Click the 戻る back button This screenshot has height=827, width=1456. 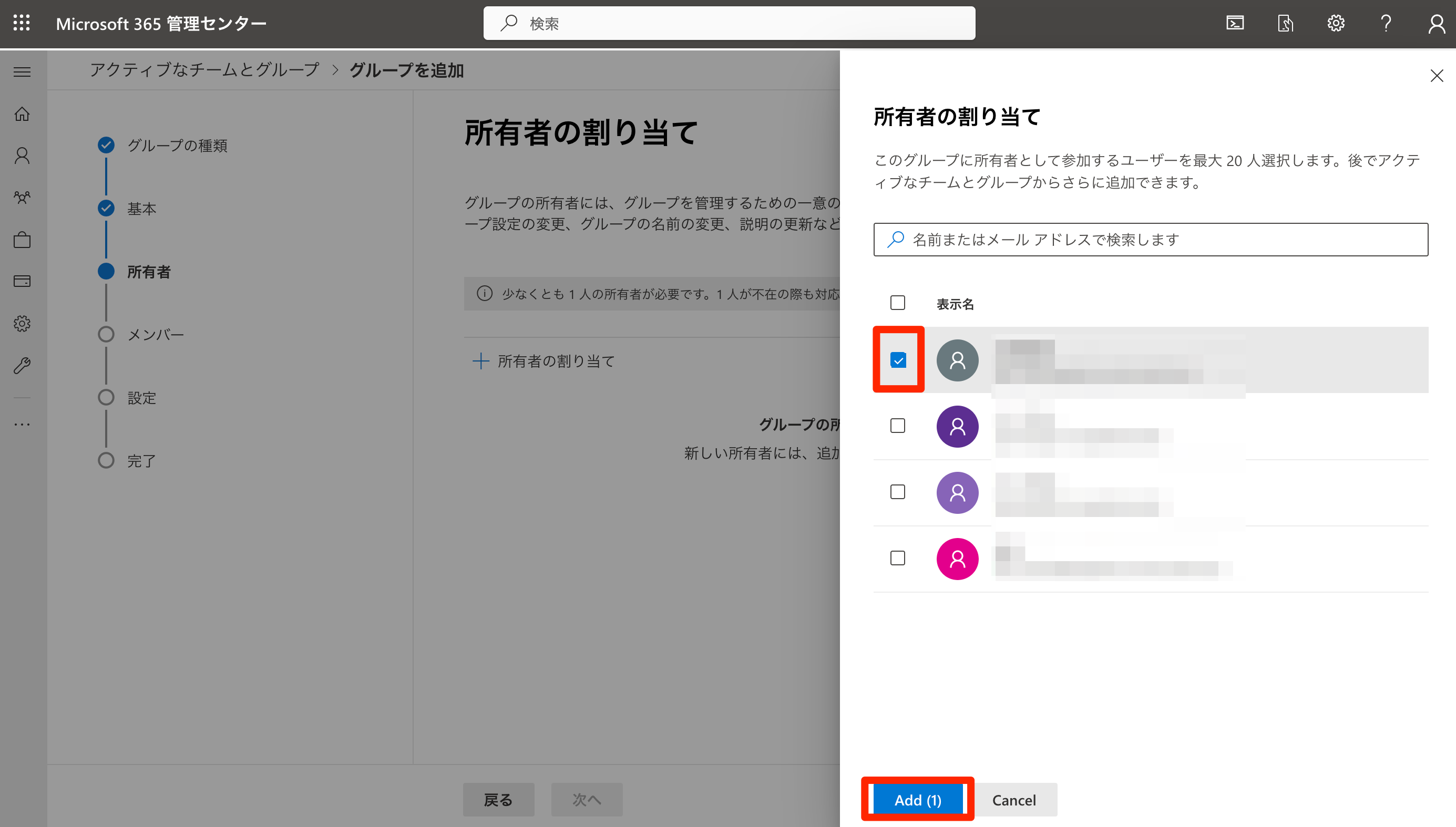pyautogui.click(x=498, y=800)
